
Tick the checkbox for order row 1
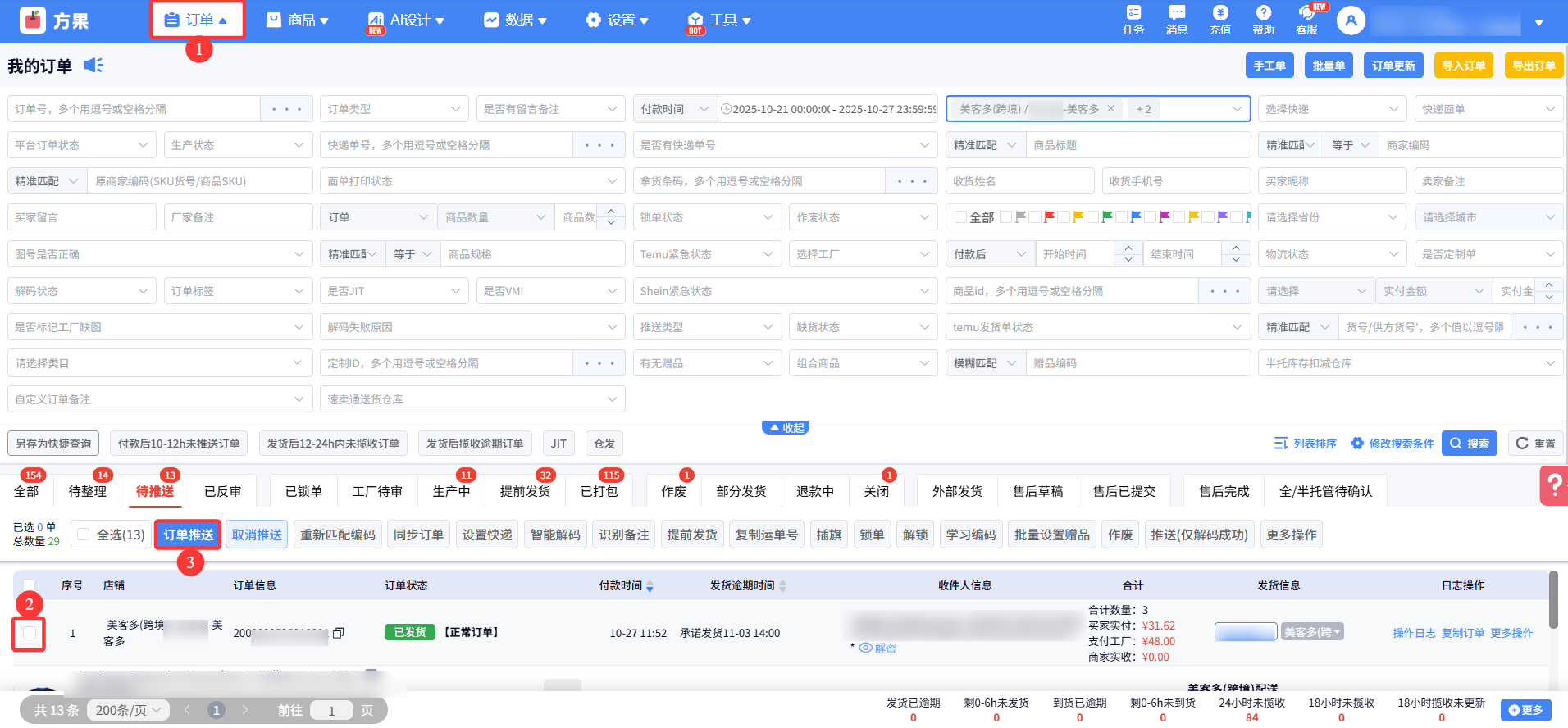click(x=30, y=633)
